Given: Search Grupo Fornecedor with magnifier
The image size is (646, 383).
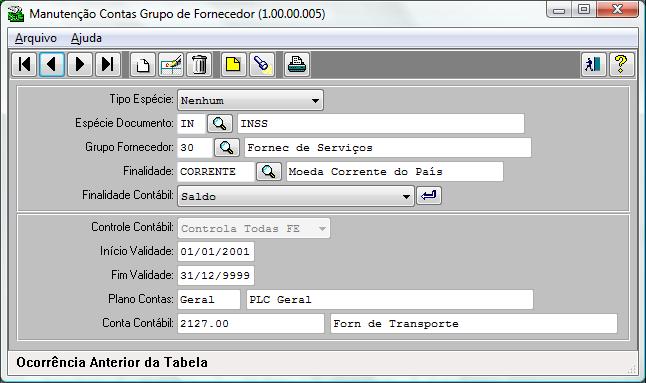Looking at the screenshot, I should (227, 147).
